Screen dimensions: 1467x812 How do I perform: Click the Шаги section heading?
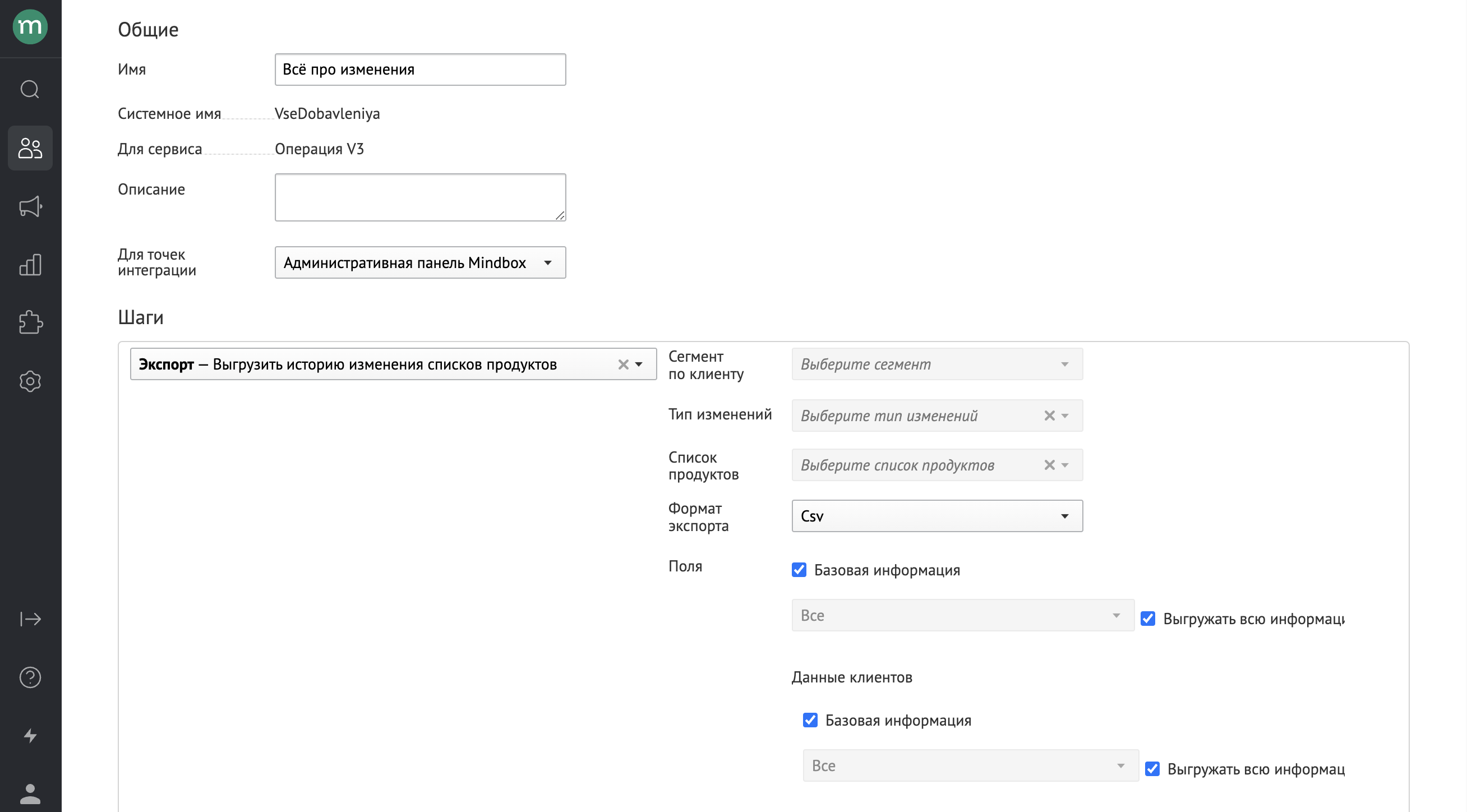click(x=141, y=317)
